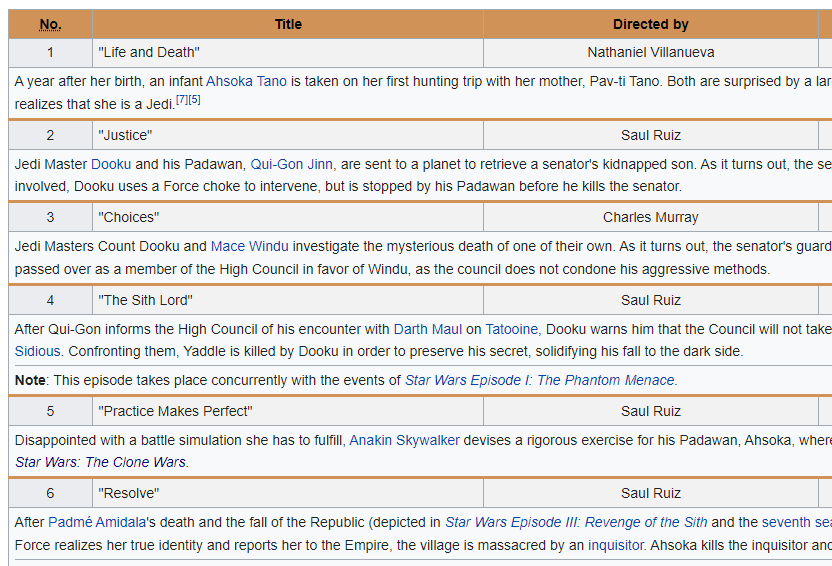Click the Title column header
832x566 pixels.
288,24
